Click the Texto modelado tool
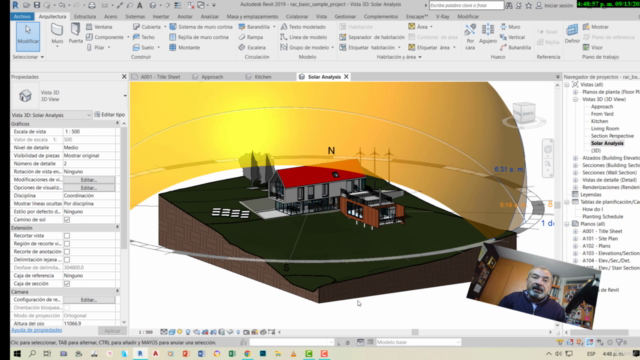The height and width of the screenshot is (360, 640). click(x=303, y=27)
